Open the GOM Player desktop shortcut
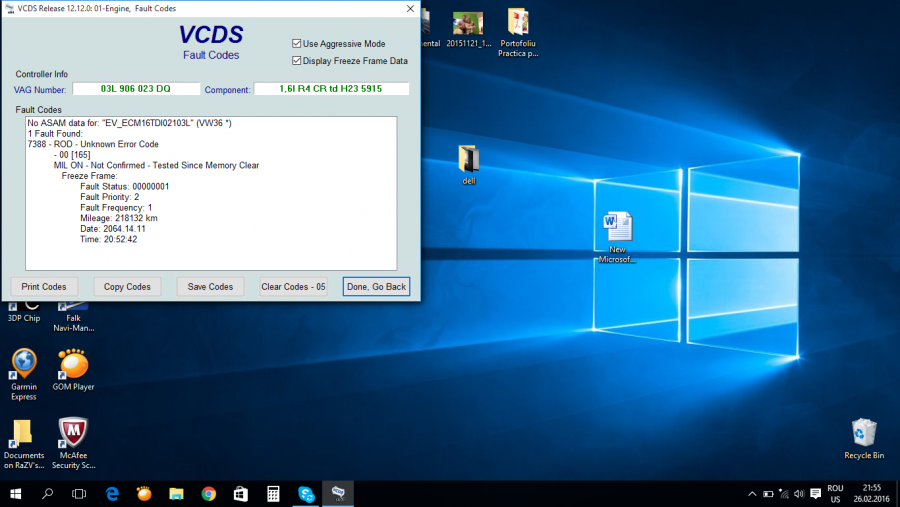Viewport: 900px width, 507px height. click(73, 364)
